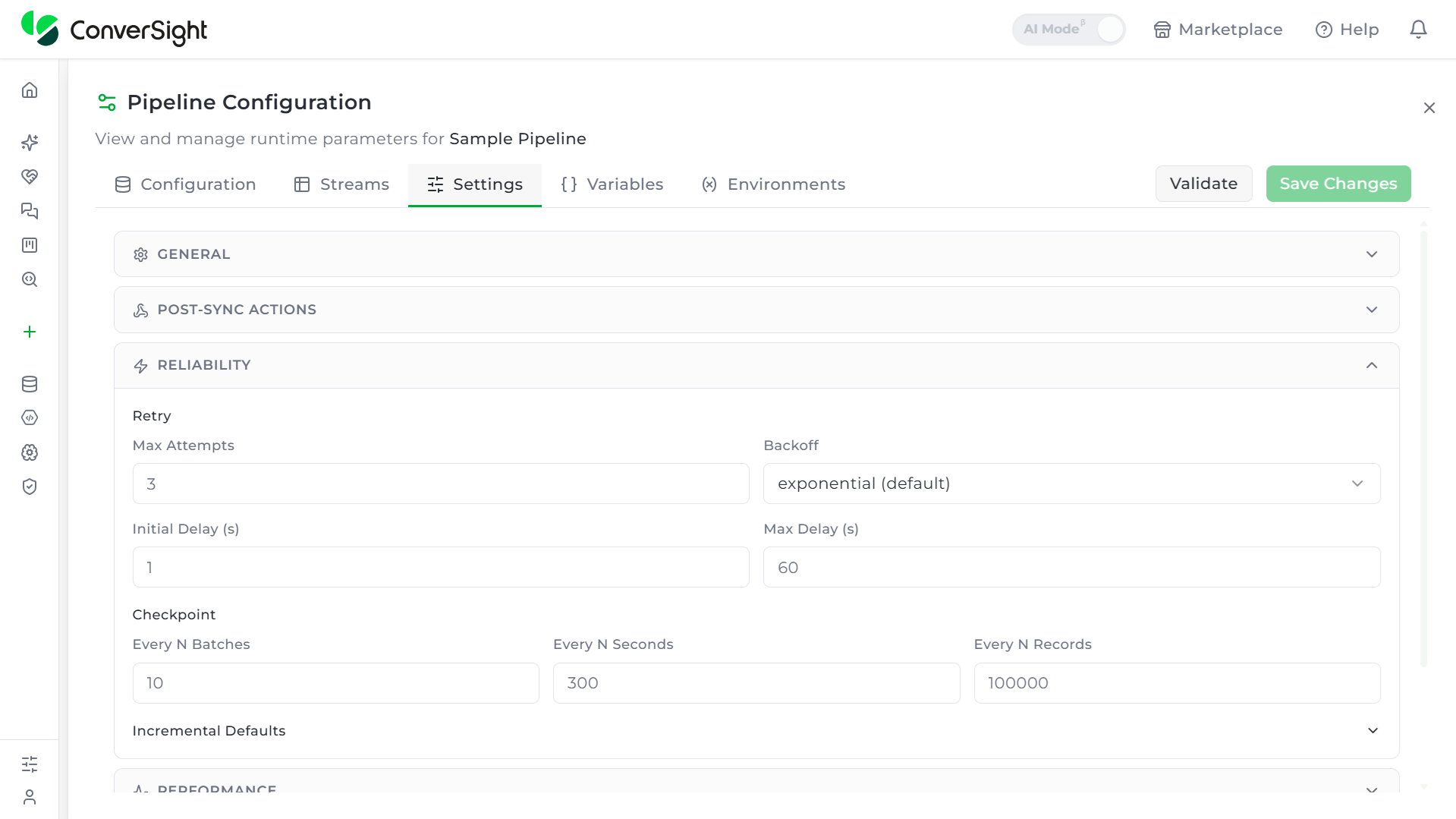Expand the PERFORMANCE section chevron

click(x=1372, y=790)
